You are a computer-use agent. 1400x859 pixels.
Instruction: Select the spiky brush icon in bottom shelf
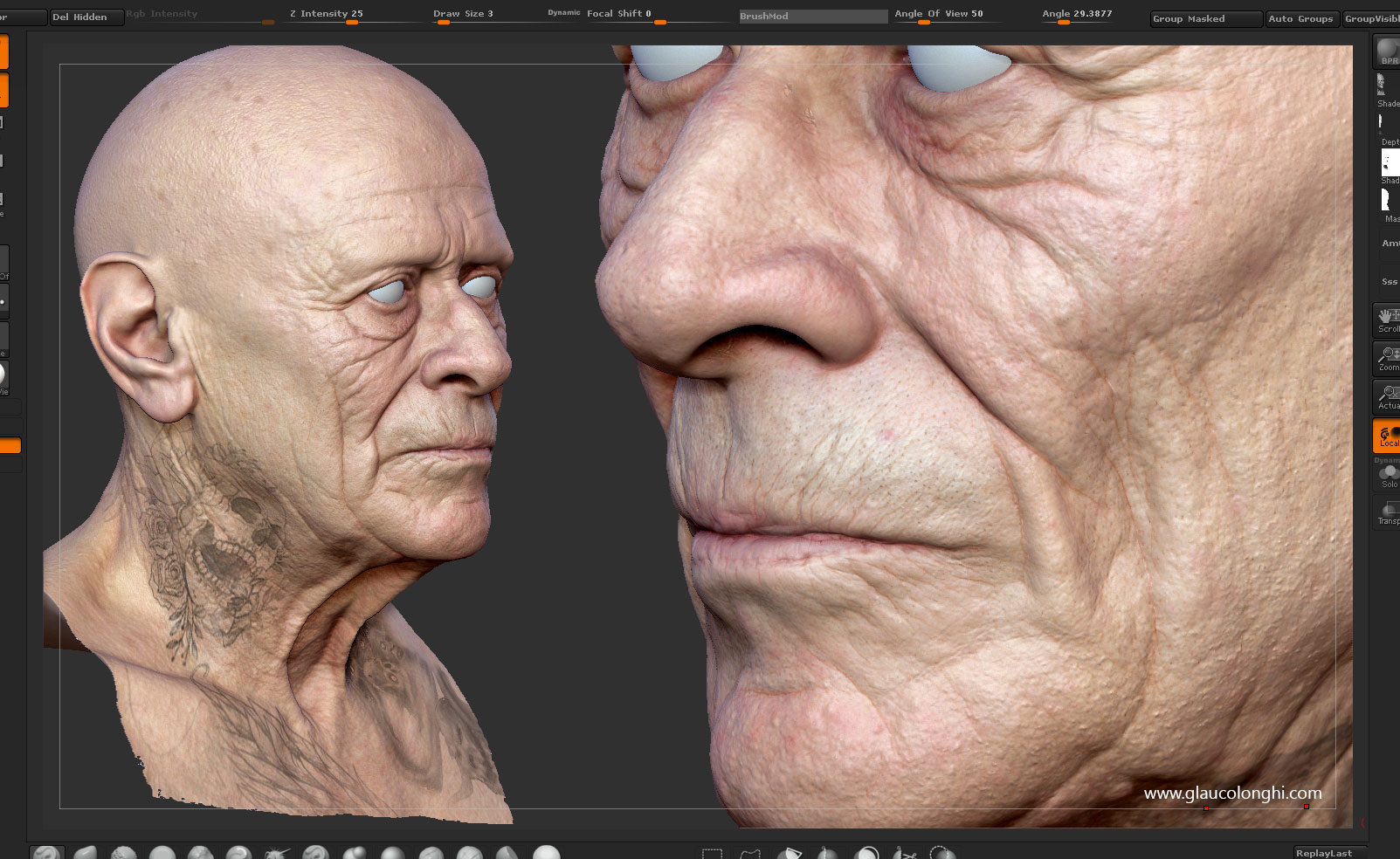point(278,853)
